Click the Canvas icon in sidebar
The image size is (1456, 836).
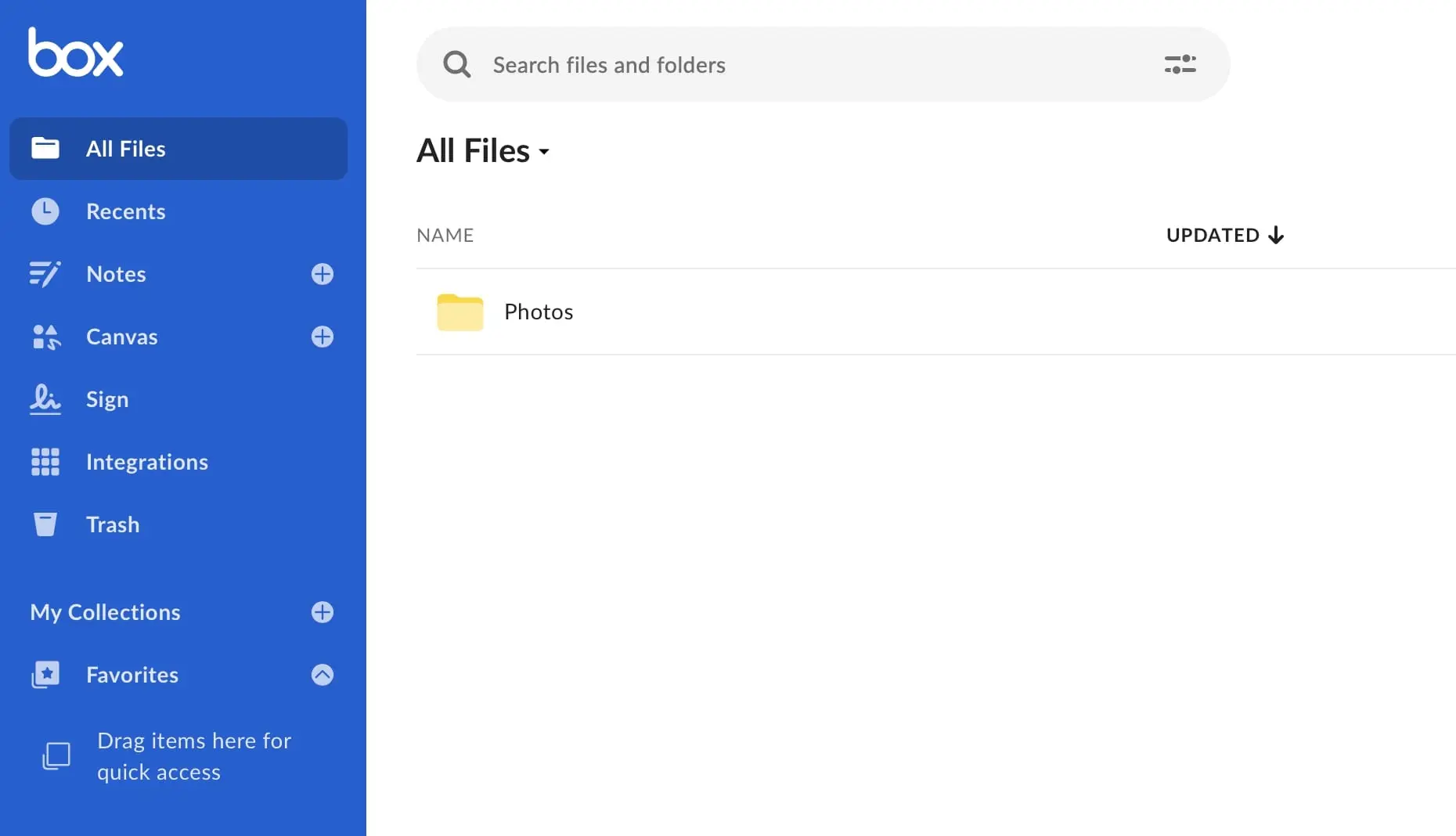click(45, 337)
